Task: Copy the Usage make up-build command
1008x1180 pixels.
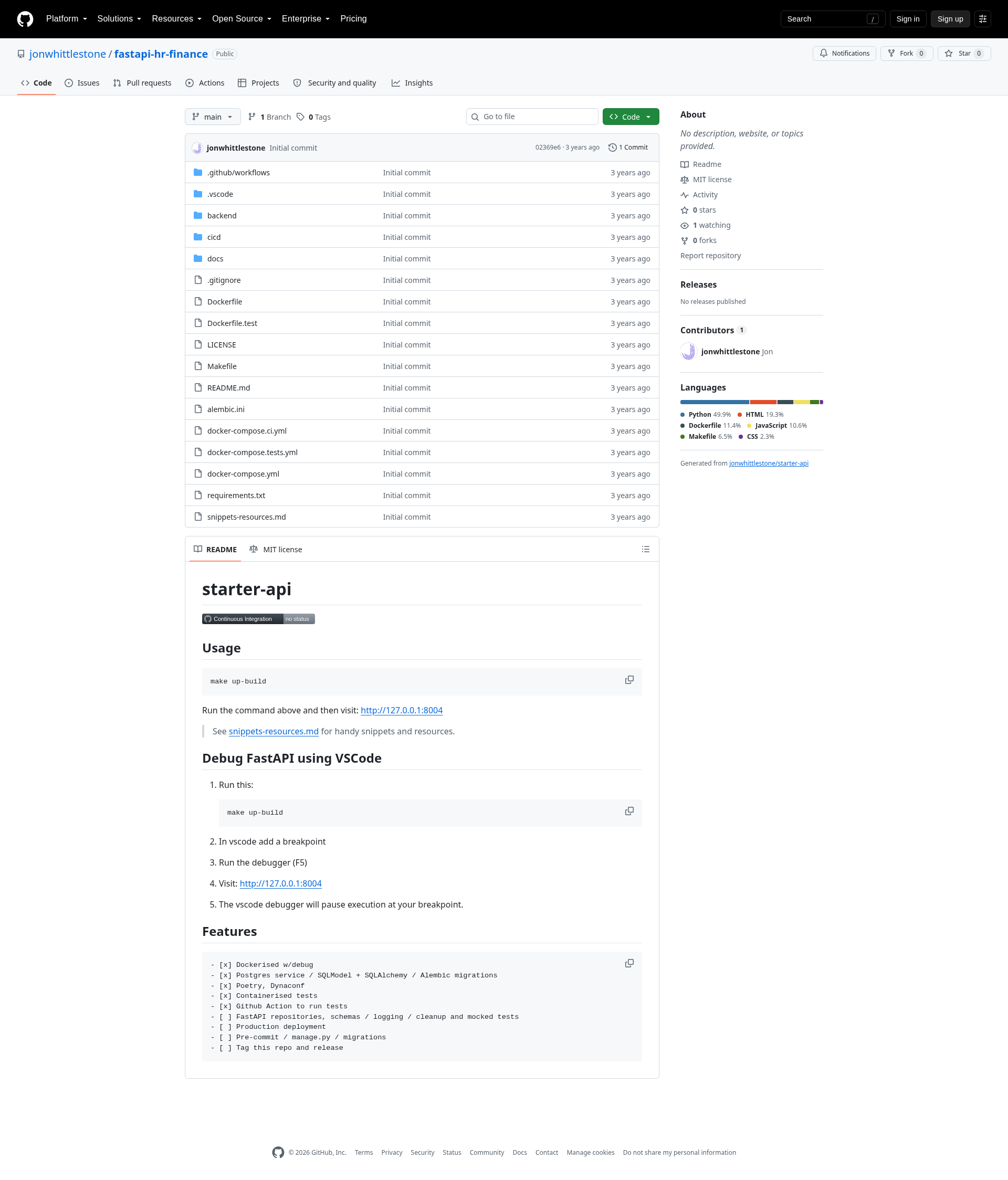Action: (x=629, y=680)
